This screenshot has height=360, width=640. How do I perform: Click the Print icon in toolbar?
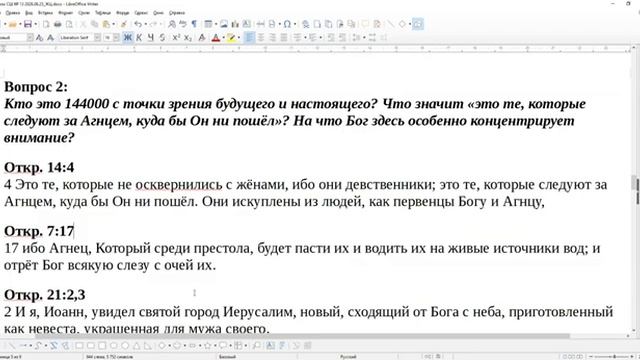pyautogui.click(x=58, y=24)
